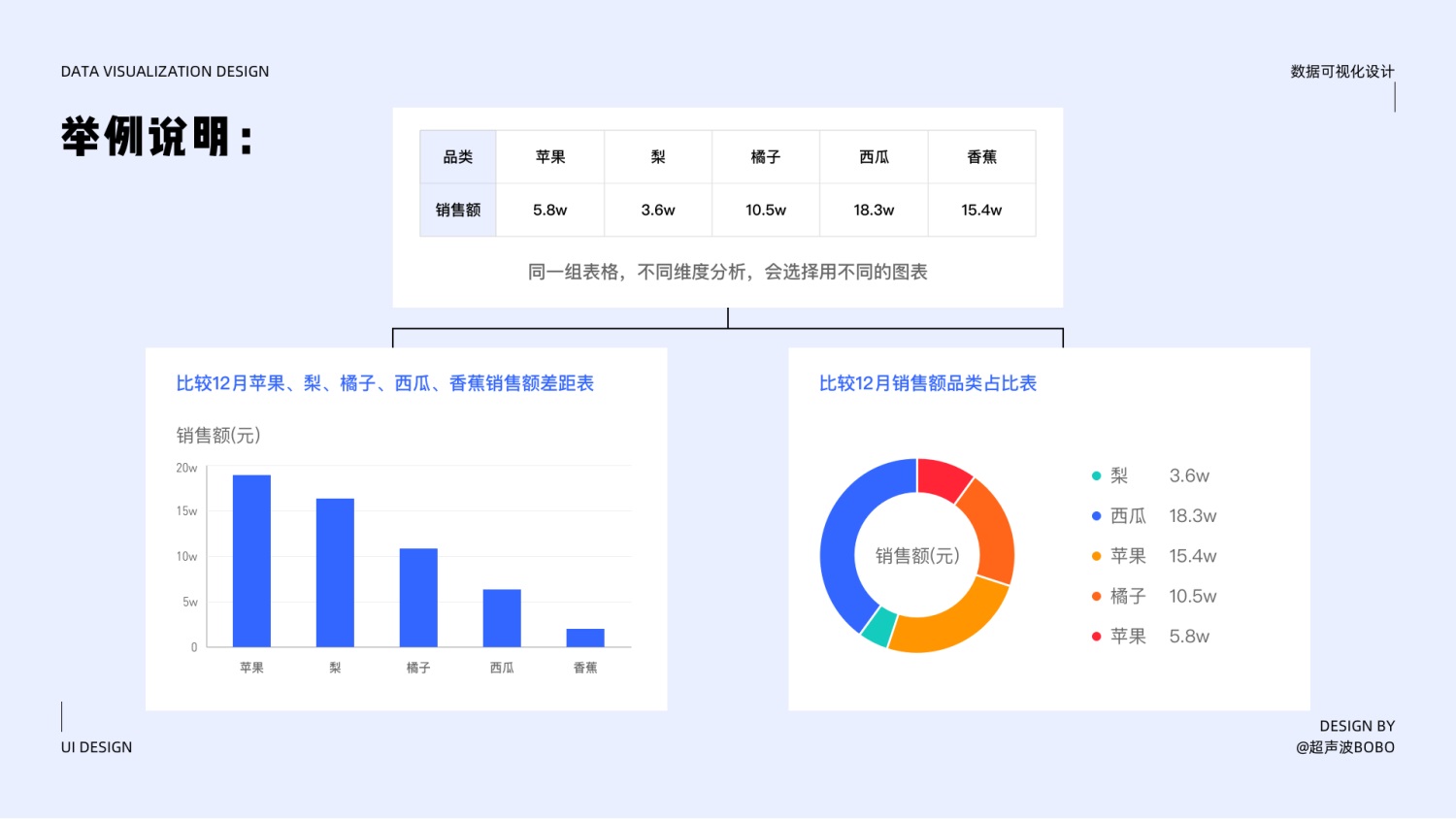Click the legend value 5.8w
Screen dimensions: 1456x819
1189,637
